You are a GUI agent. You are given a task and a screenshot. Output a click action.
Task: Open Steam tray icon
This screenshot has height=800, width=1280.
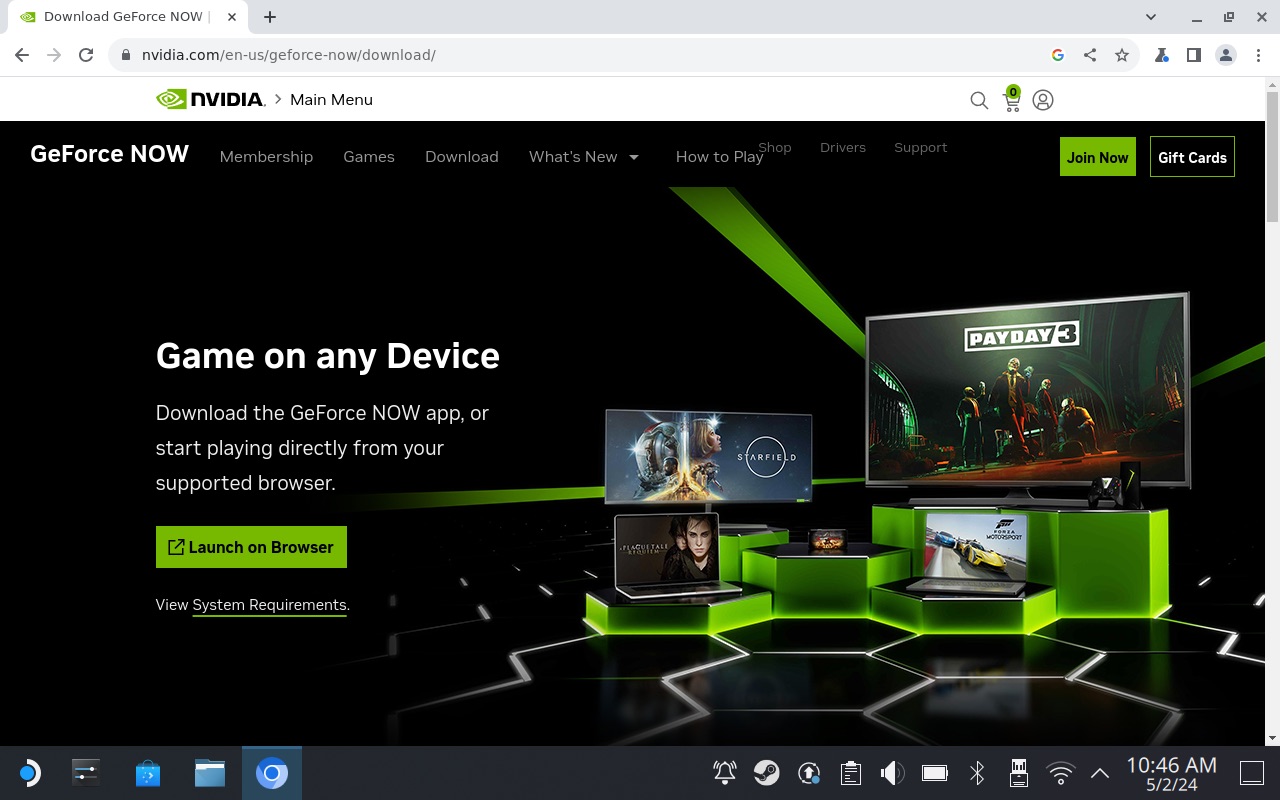point(767,772)
